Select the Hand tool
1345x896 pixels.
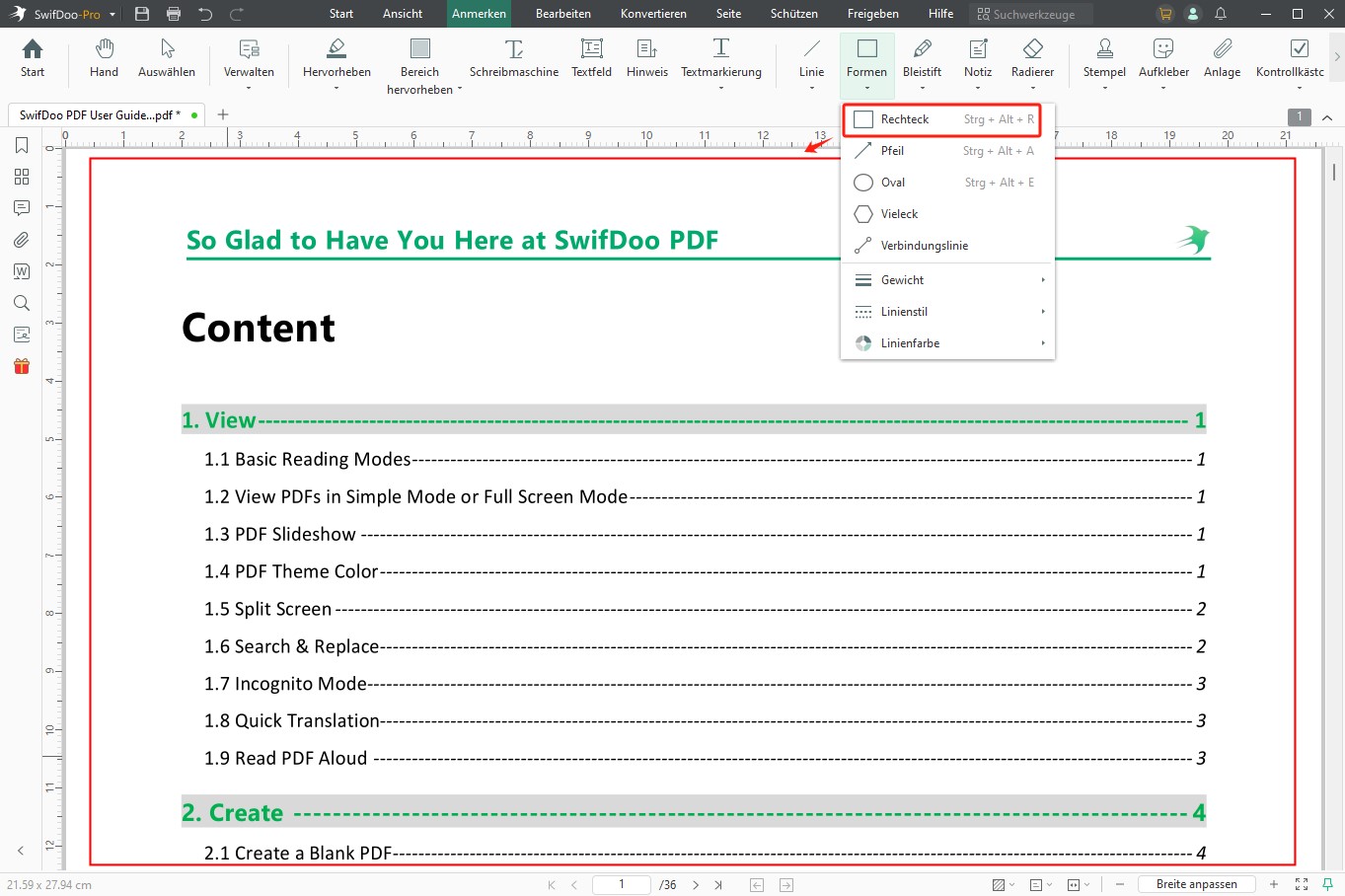104,58
